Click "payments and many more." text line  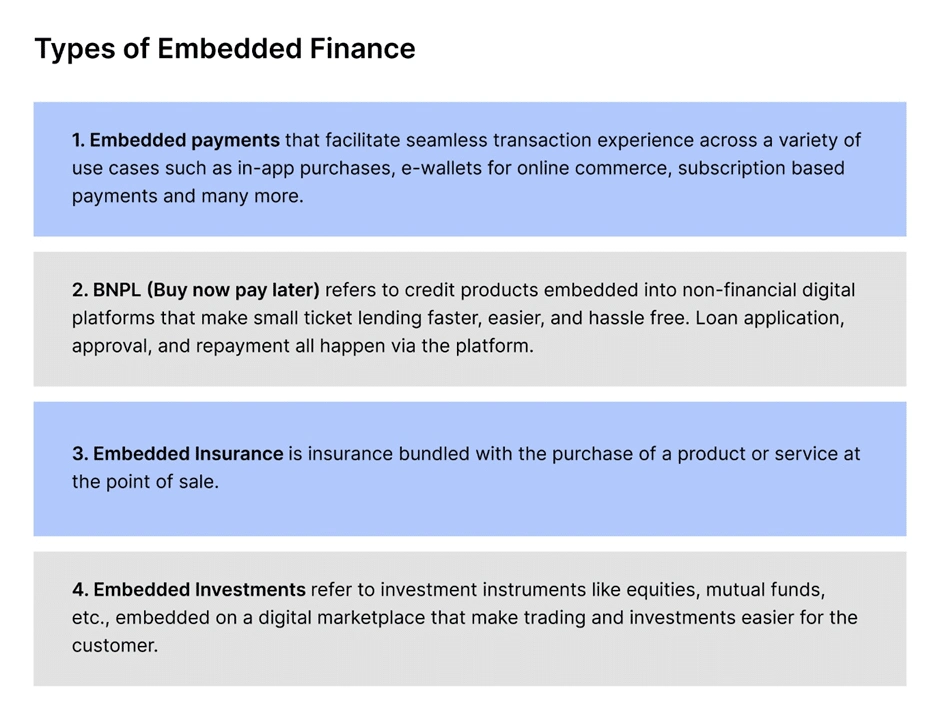pos(187,196)
